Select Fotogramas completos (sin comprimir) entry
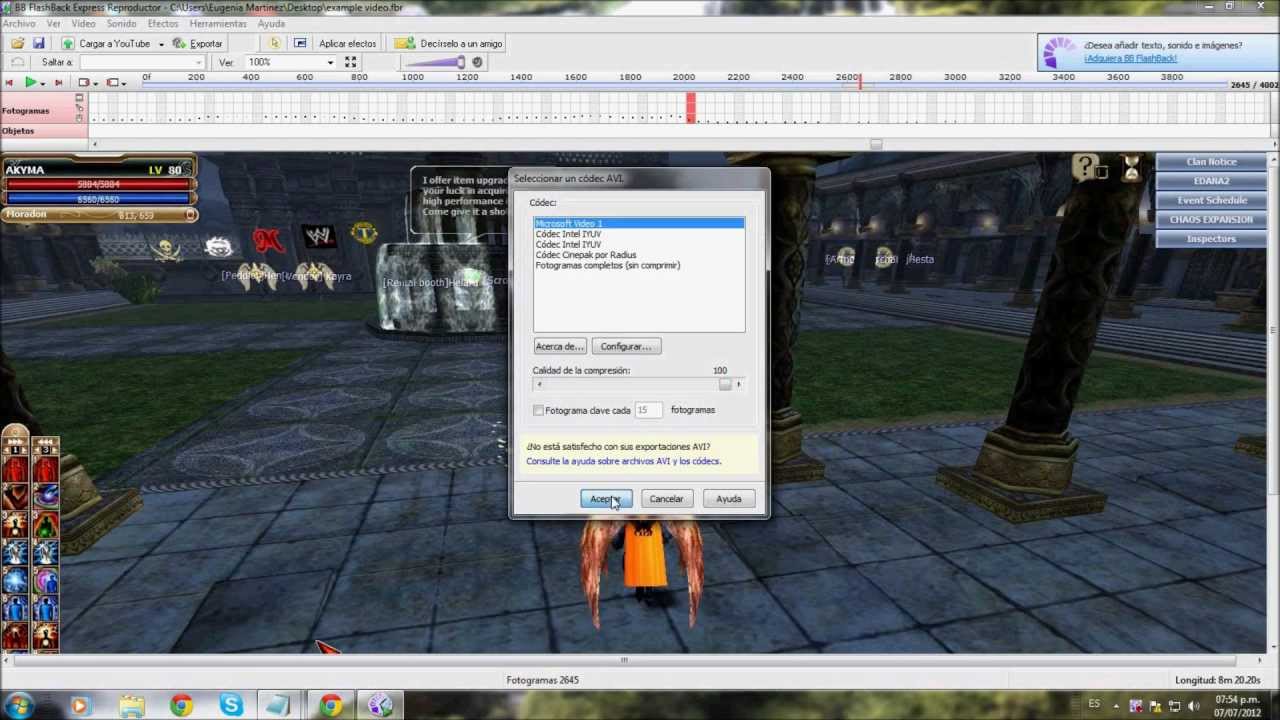 coord(639,265)
